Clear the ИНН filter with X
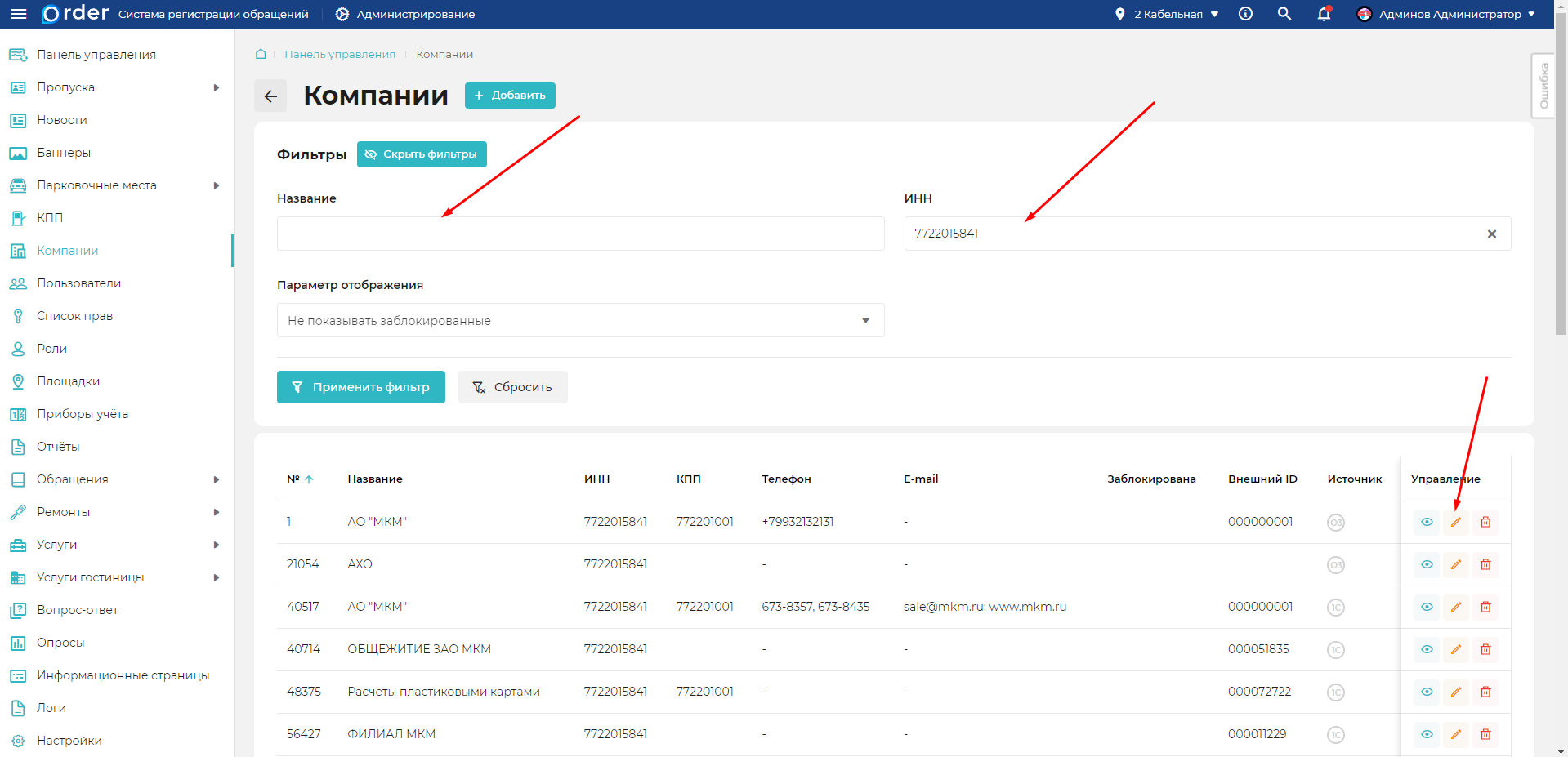This screenshot has height=757, width=1568. pos(1492,234)
